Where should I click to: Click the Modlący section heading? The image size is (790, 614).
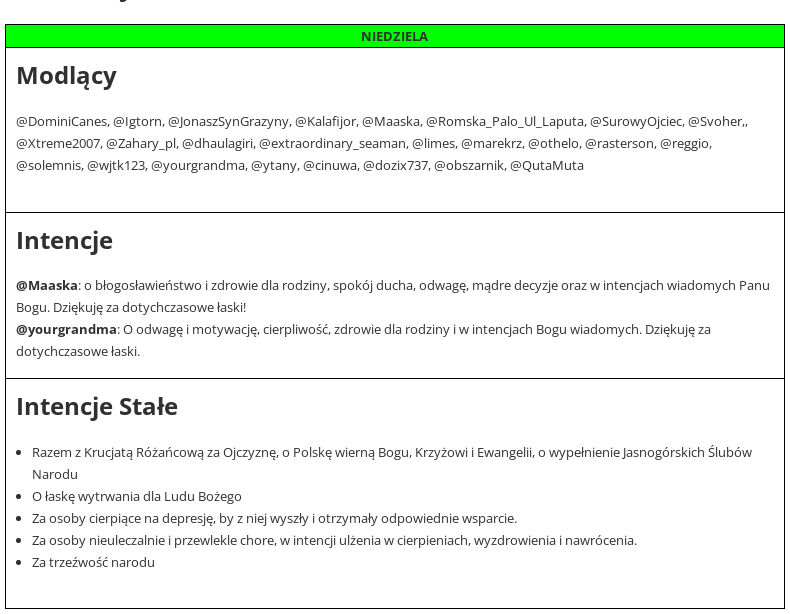[x=67, y=76]
